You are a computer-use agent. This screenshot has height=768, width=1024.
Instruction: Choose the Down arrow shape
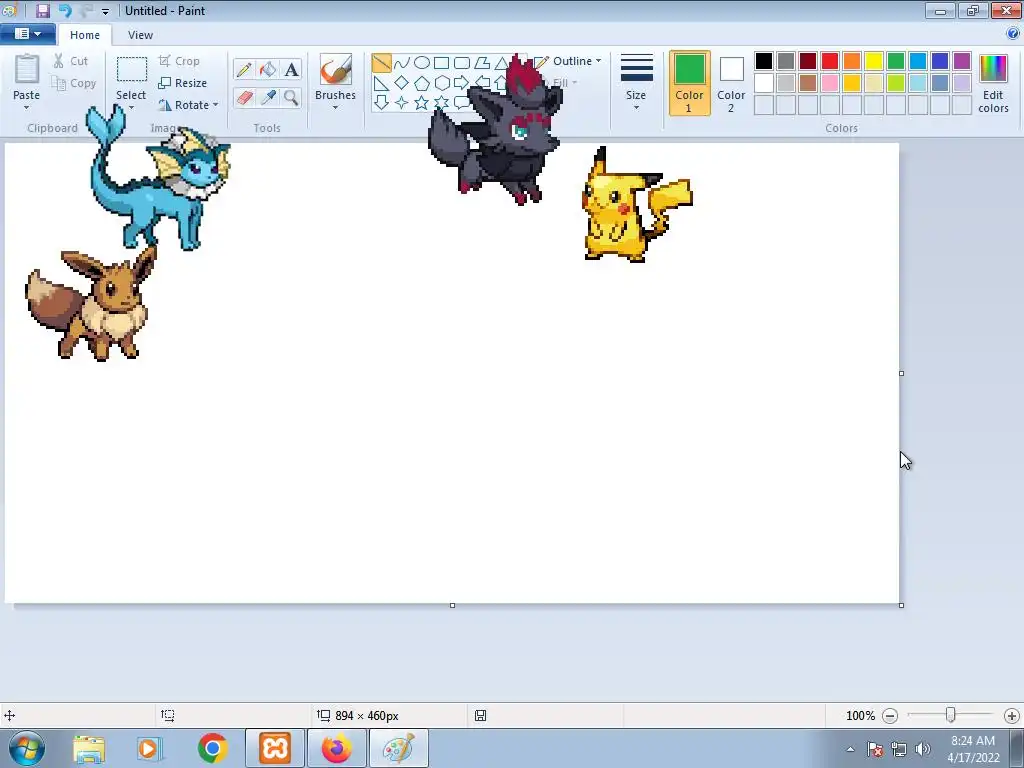point(381,103)
